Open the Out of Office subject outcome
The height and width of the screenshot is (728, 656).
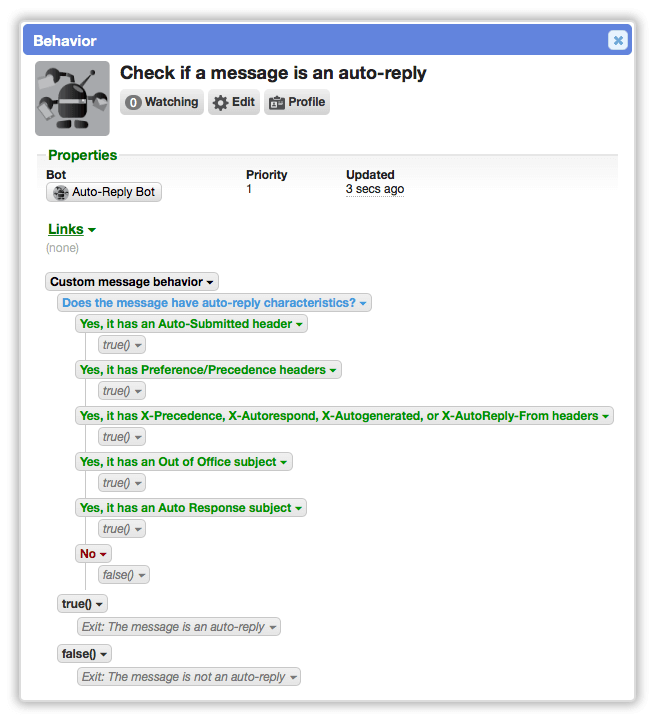click(184, 462)
